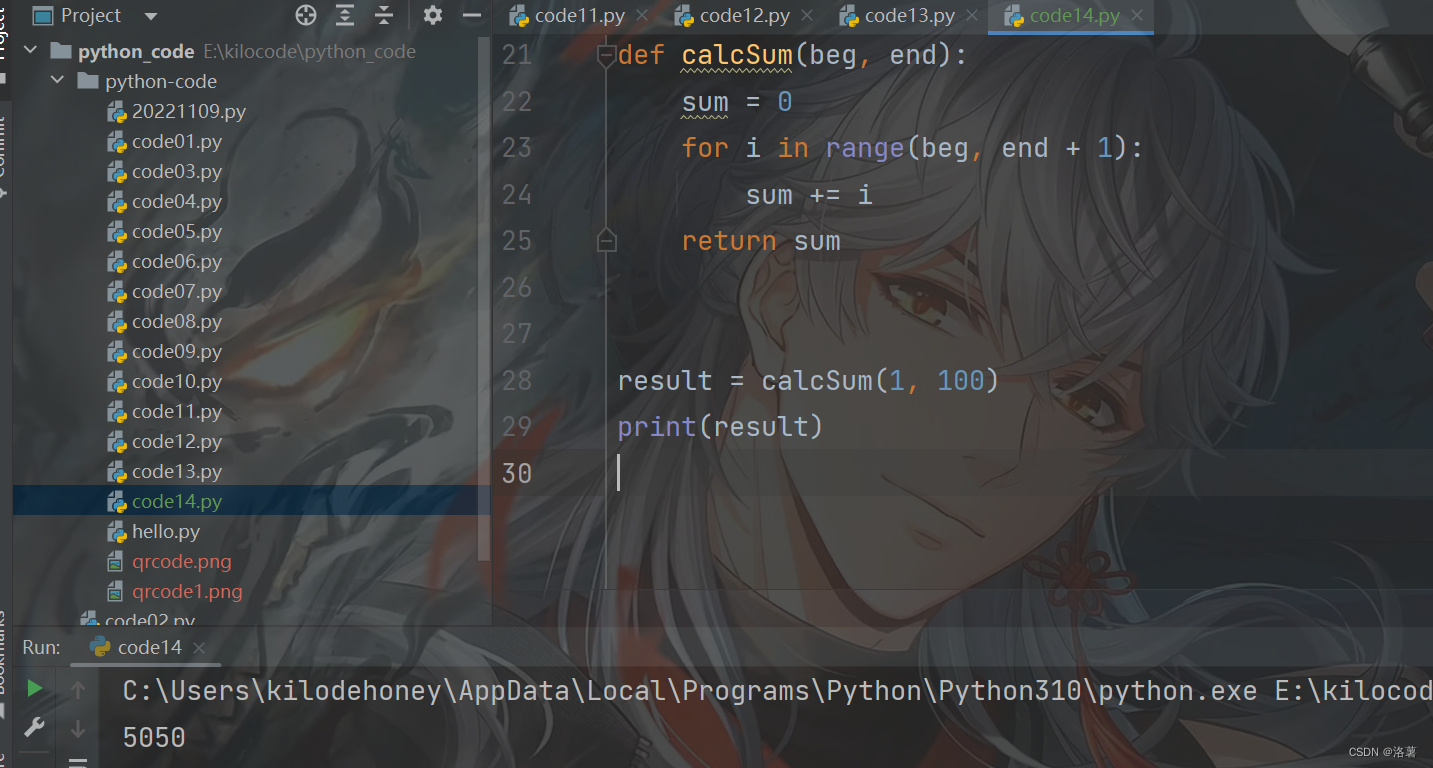Select code11.py in project tree
1433x768 pixels.
tap(177, 411)
